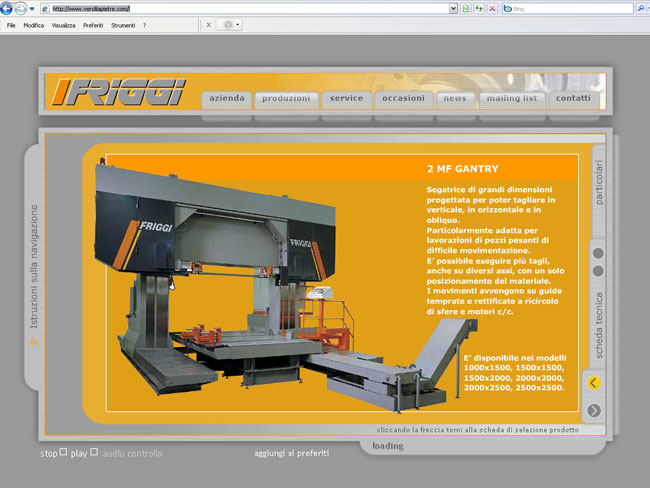The image size is (650, 488).
Task: Click the upper grey round button
Action: [x=598, y=253]
